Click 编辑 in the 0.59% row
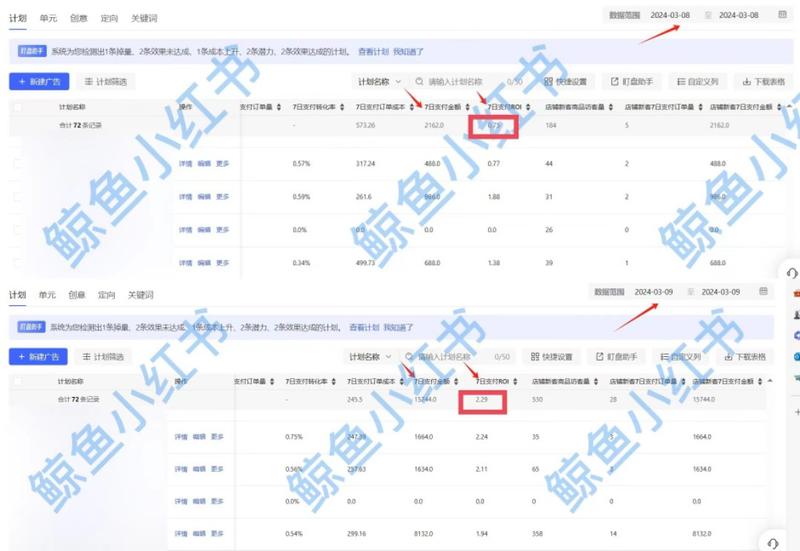 tap(204, 196)
